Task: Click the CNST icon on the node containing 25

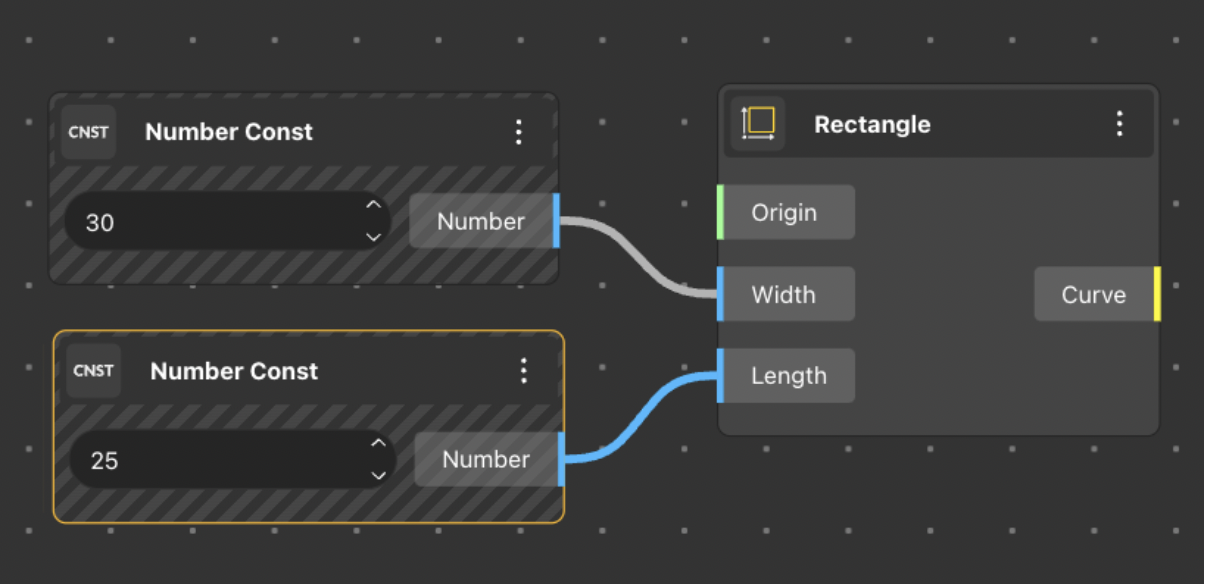Action: (x=93, y=371)
